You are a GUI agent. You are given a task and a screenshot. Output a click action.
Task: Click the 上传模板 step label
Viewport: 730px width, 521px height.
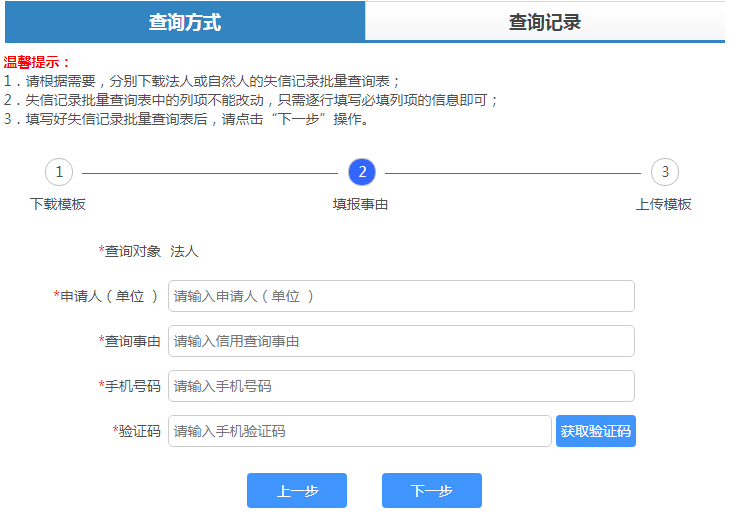pyautogui.click(x=664, y=204)
